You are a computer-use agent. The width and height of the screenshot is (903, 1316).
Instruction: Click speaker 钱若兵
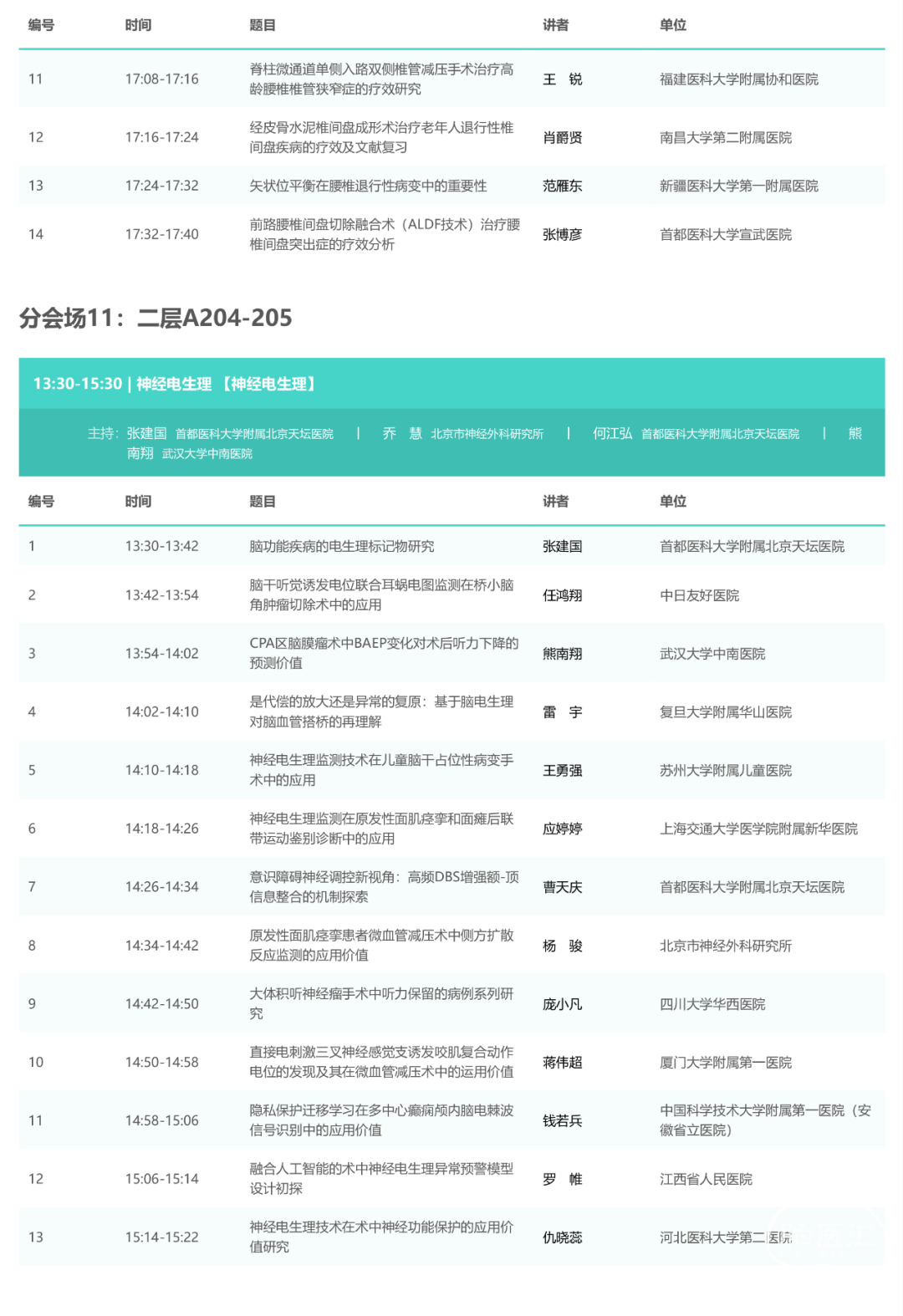point(562,1120)
